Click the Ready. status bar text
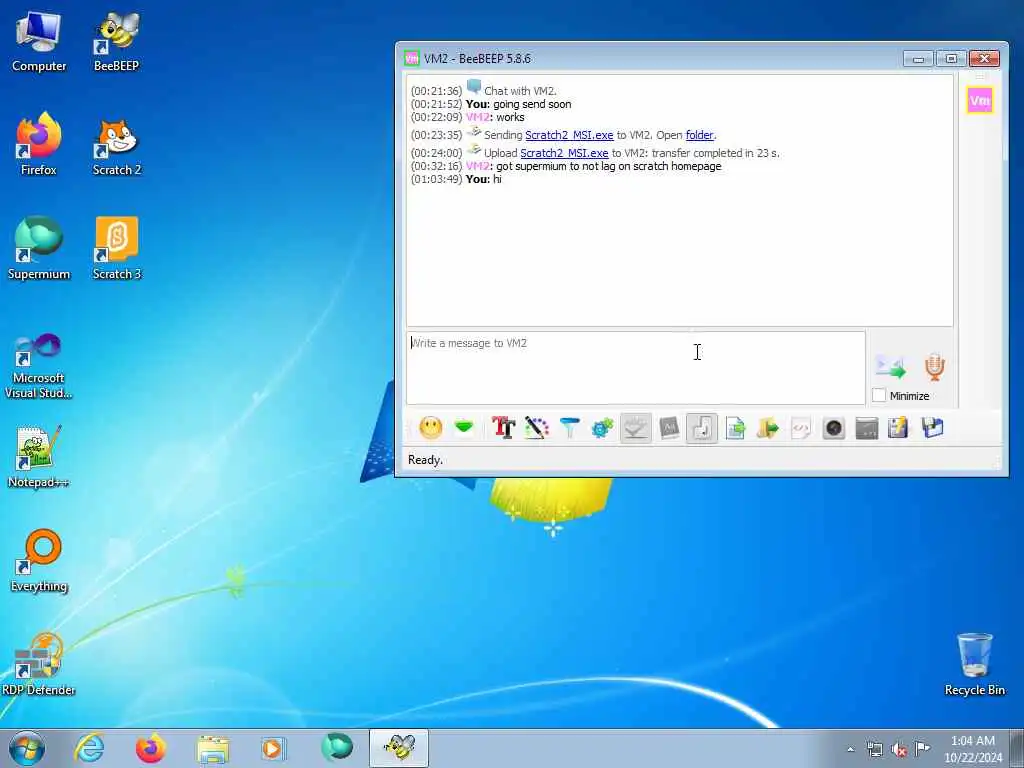Screen dimensions: 1024x768 point(425,460)
